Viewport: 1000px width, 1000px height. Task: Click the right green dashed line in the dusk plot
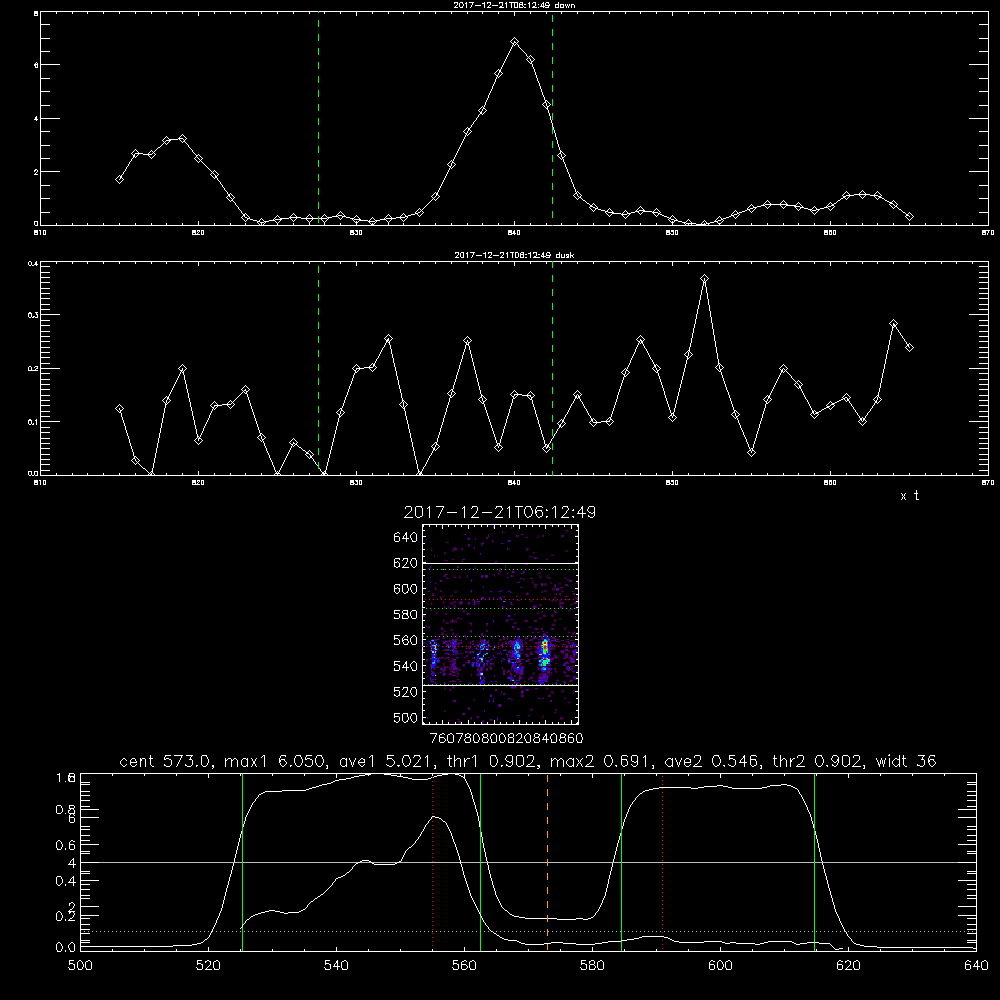click(552, 368)
